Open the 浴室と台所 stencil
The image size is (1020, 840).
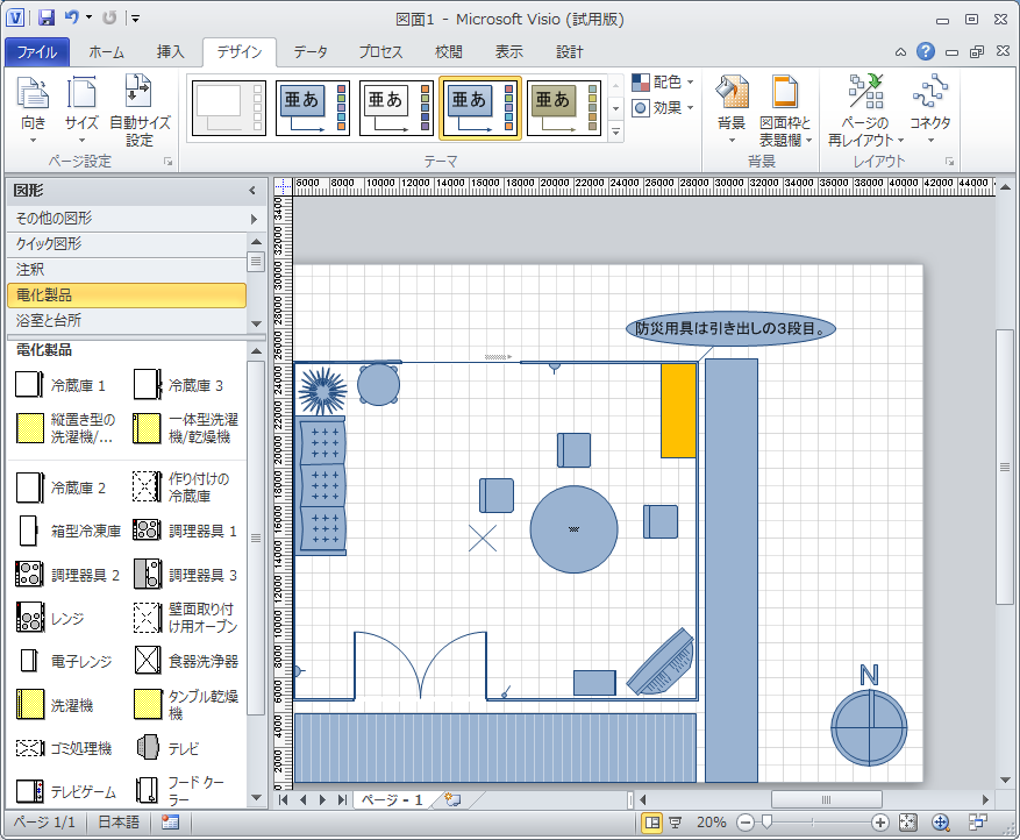(x=127, y=320)
